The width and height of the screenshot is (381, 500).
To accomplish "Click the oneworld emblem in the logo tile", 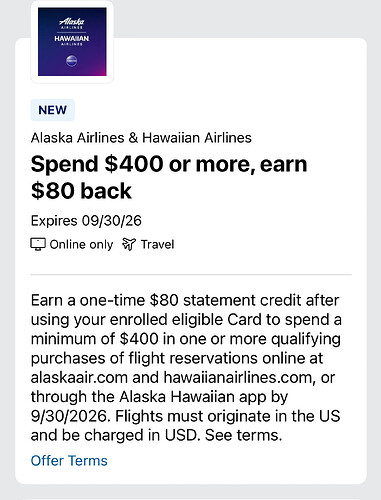I will tap(71, 61).
